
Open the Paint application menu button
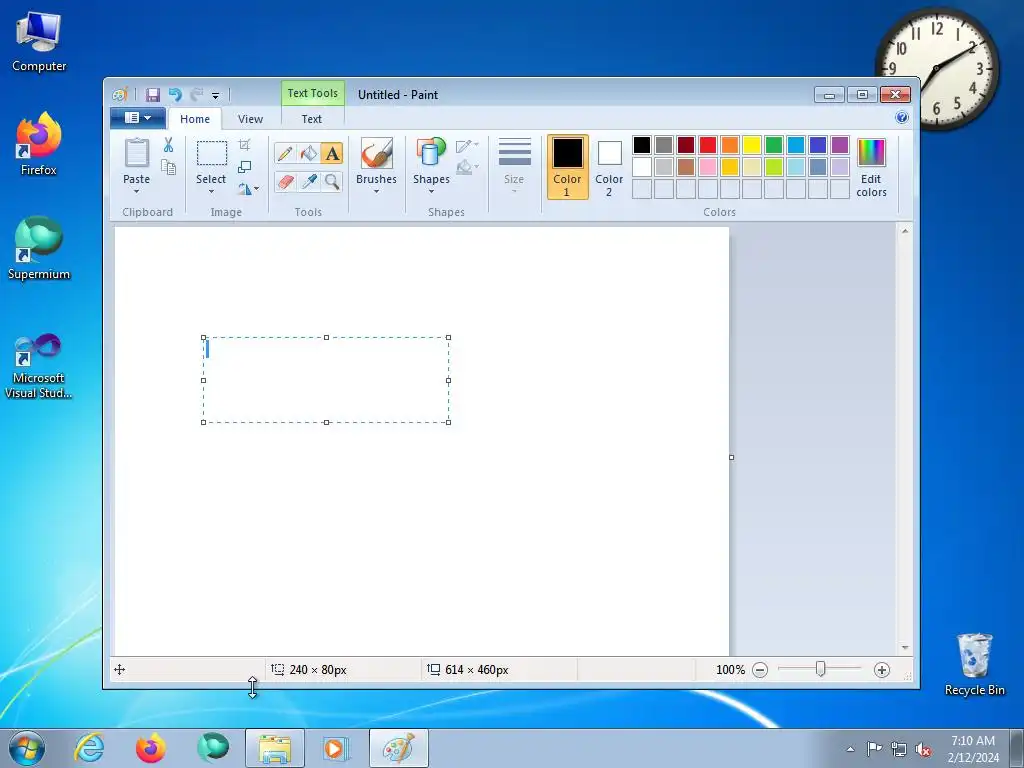pyautogui.click(x=137, y=118)
